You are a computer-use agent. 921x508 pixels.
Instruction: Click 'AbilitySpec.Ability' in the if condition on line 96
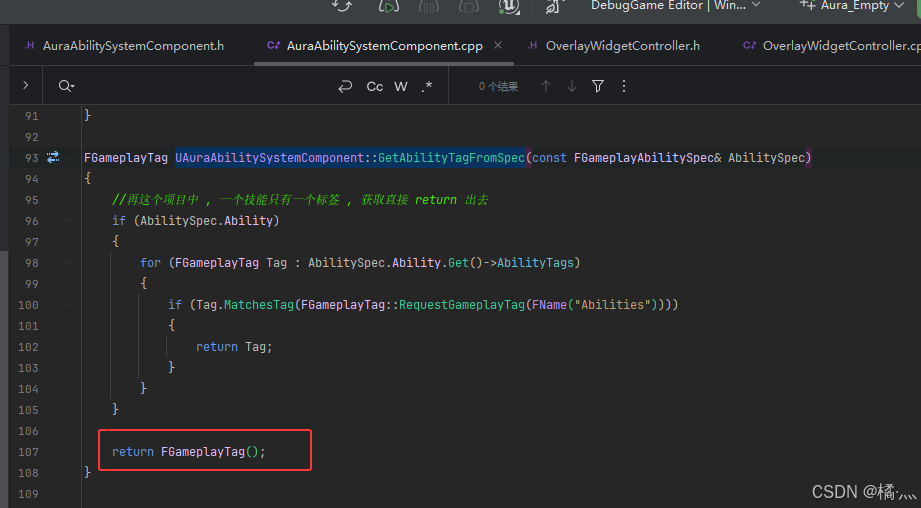point(206,221)
